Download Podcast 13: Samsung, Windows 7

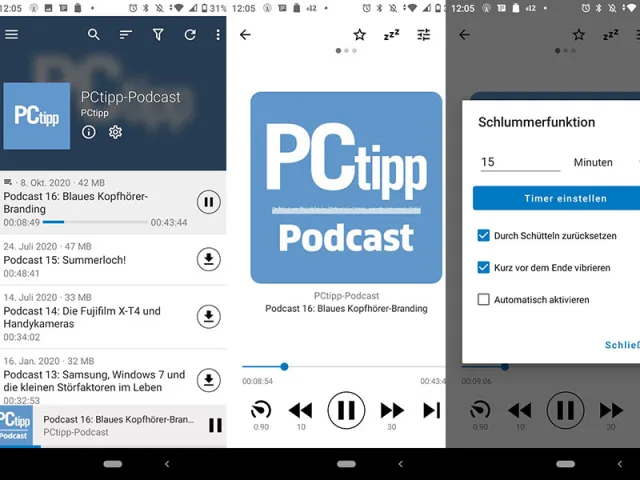tap(209, 380)
